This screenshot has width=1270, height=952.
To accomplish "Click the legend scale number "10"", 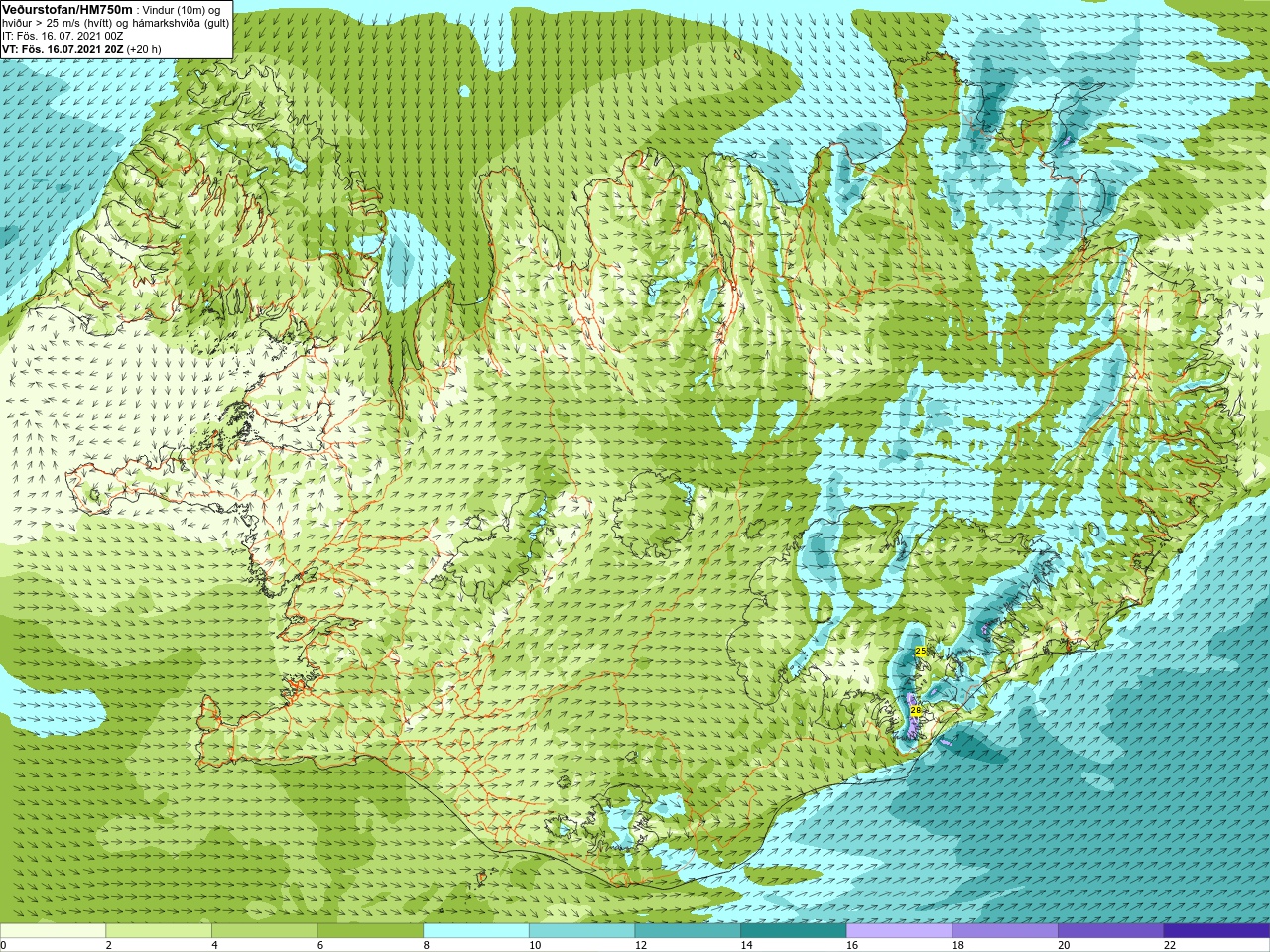I will click(535, 945).
